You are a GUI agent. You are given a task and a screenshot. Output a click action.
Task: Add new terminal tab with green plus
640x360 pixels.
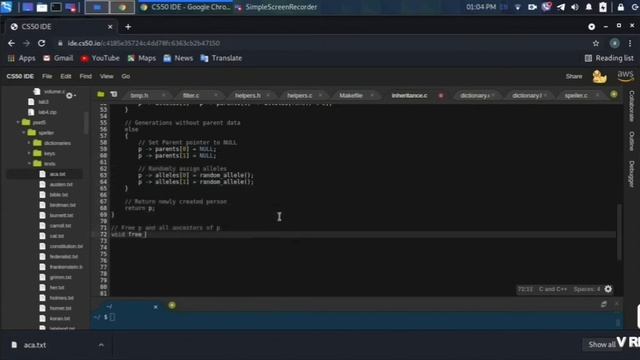coord(172,305)
